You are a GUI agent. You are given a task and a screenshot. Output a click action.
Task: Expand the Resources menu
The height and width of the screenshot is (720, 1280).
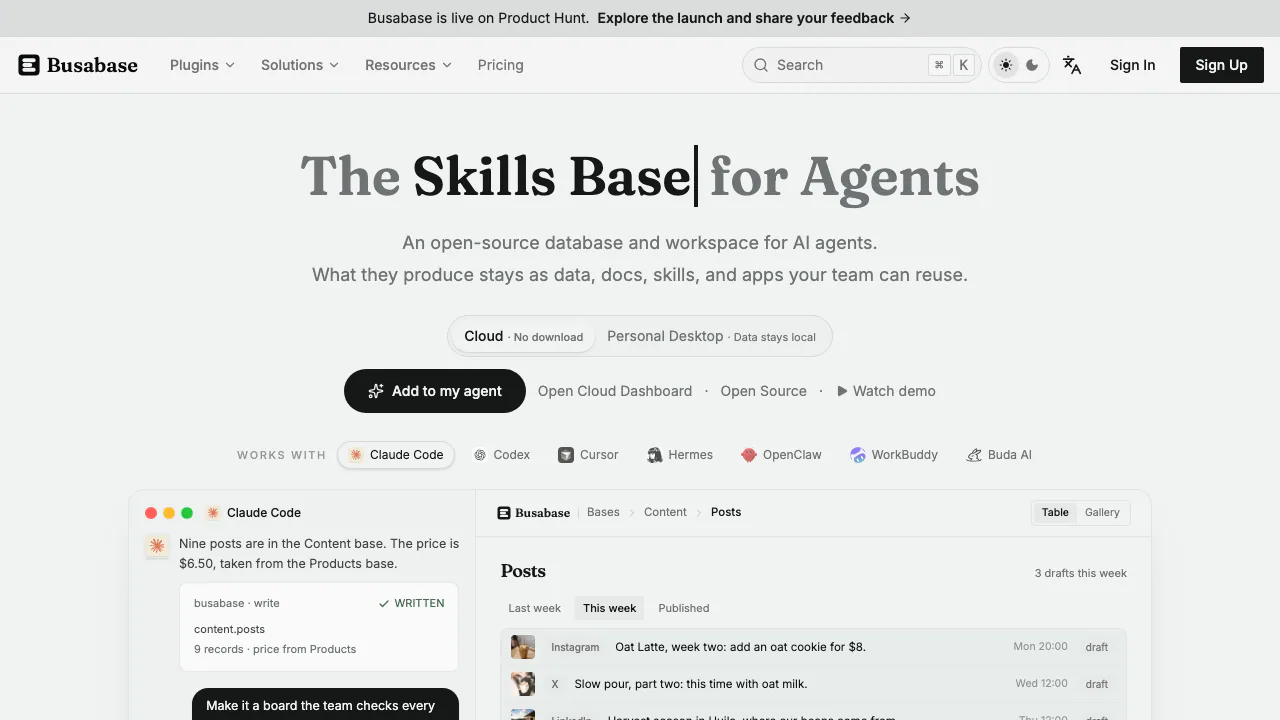pos(408,65)
